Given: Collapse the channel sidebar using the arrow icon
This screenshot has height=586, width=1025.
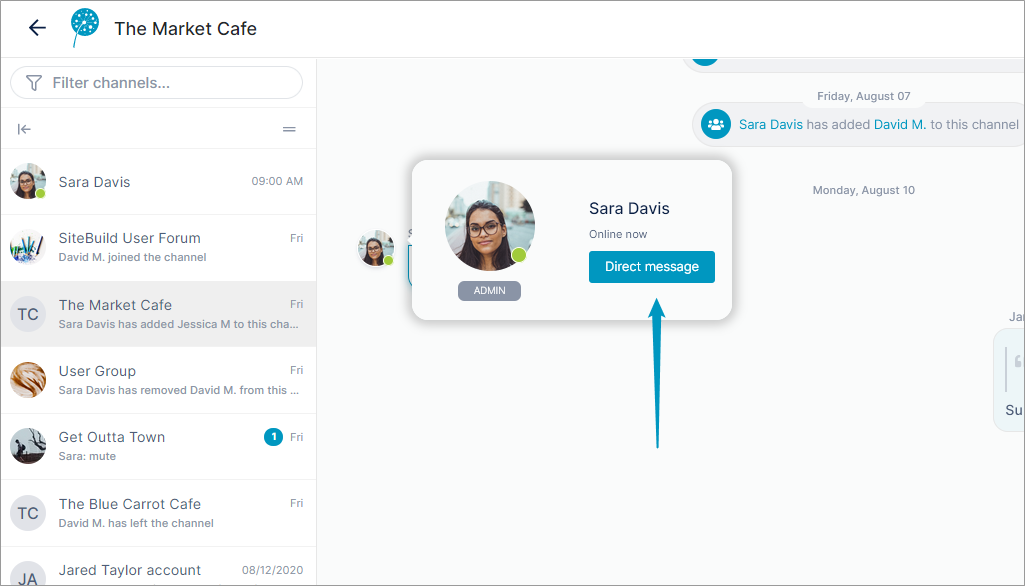Looking at the screenshot, I should 24,129.
